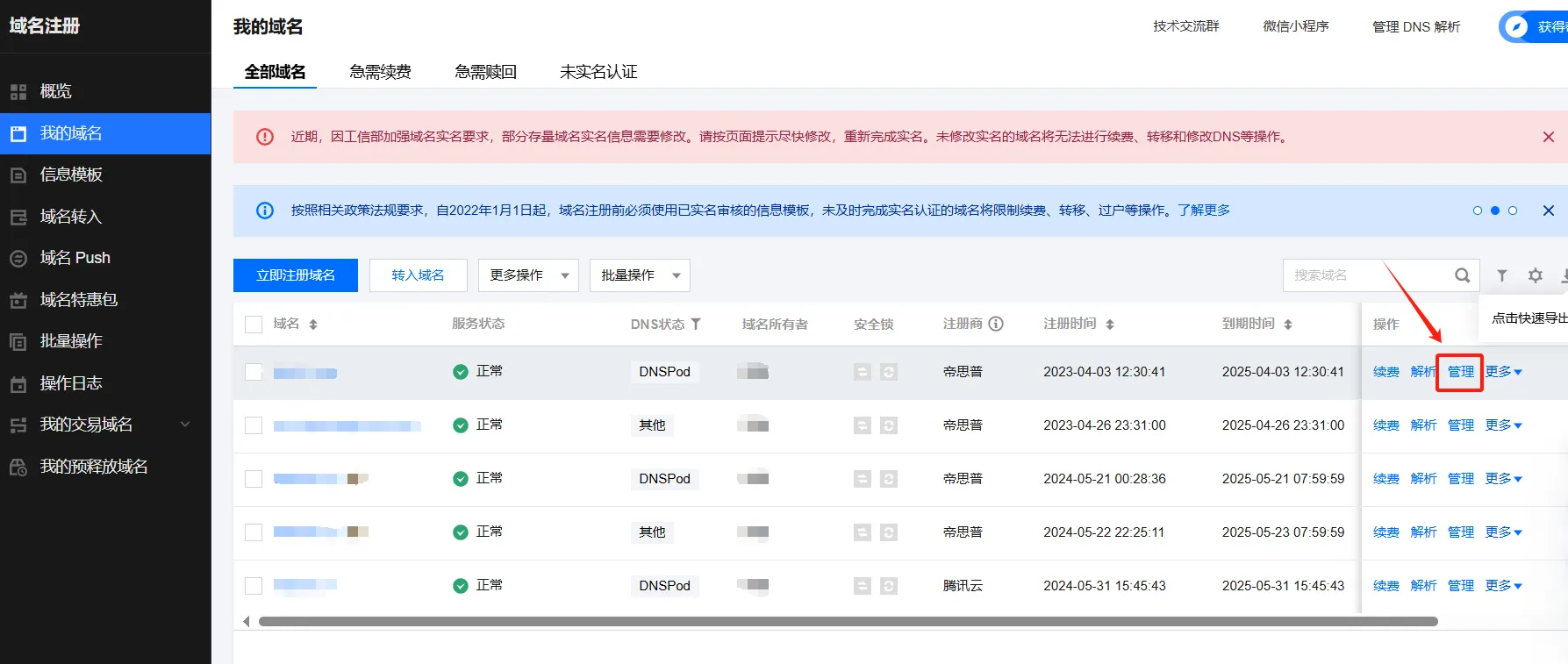The image size is (1568, 664).
Task: Click the blue compass icon button
Action: pyautogui.click(x=1515, y=26)
